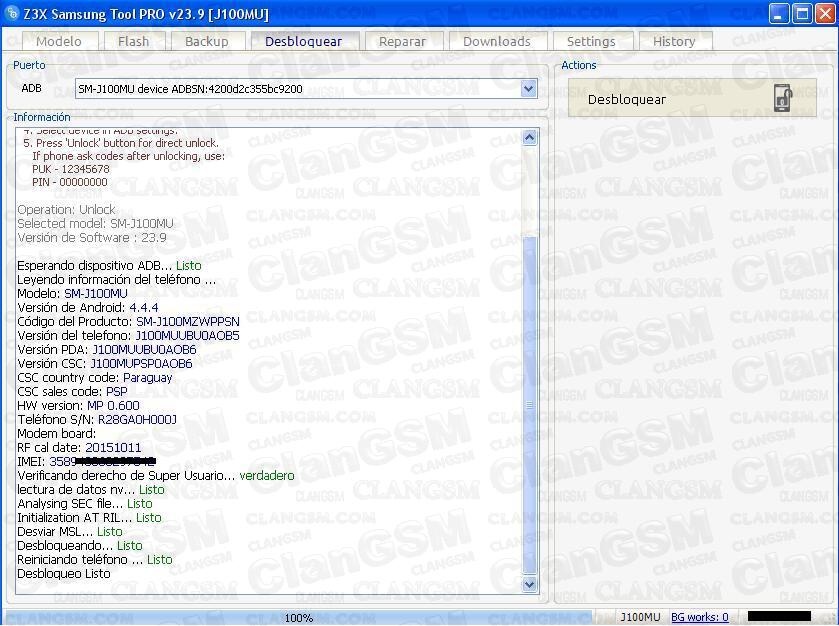Viewport: 839px width, 626px height.
Task: Click the 'Esperando dispositivo ADB... Listo' line
Action: (x=109, y=265)
